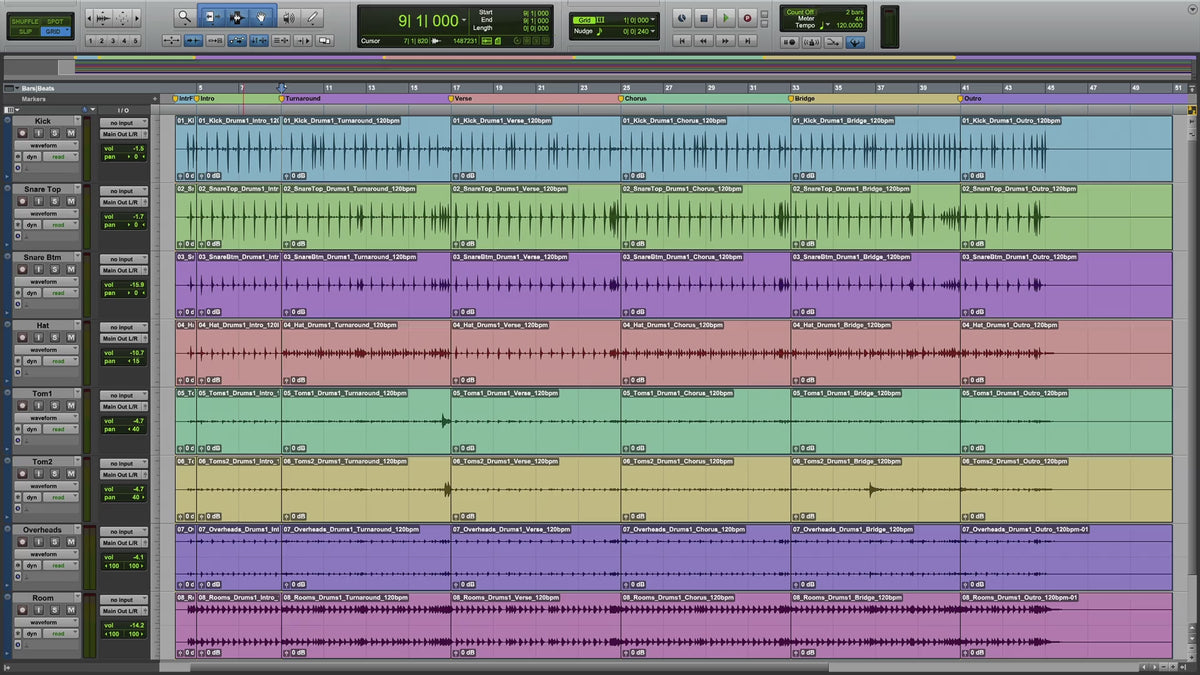
Task: Select the Zoomer magnifying glass tool
Action: pyautogui.click(x=185, y=17)
